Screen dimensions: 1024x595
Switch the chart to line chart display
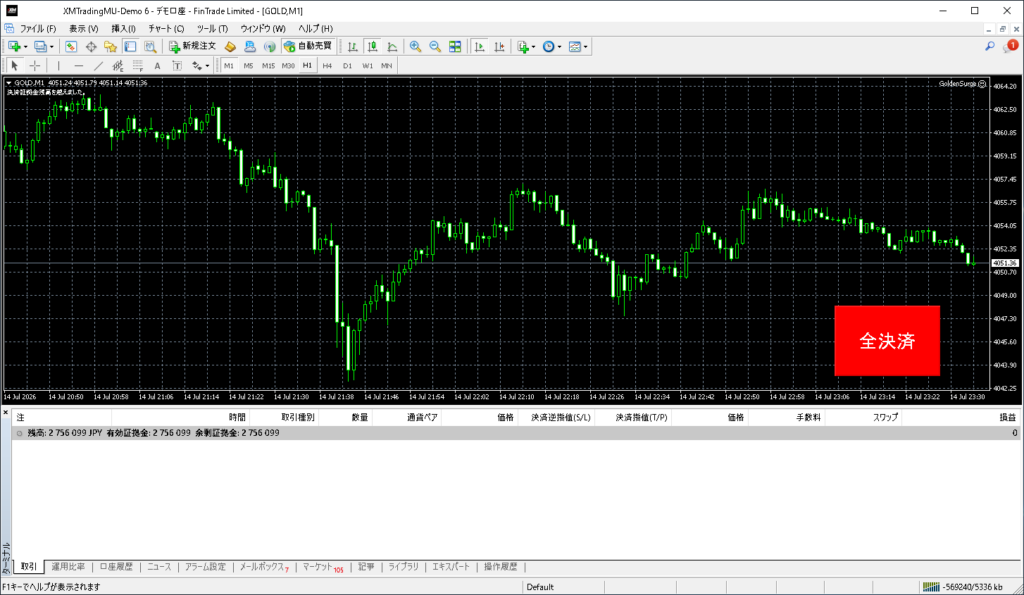pos(392,46)
